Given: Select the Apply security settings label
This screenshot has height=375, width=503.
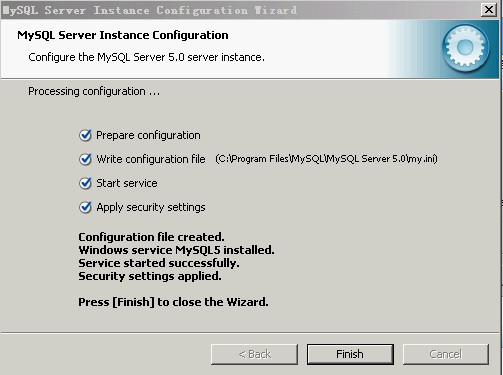Looking at the screenshot, I should pyautogui.click(x=151, y=207).
